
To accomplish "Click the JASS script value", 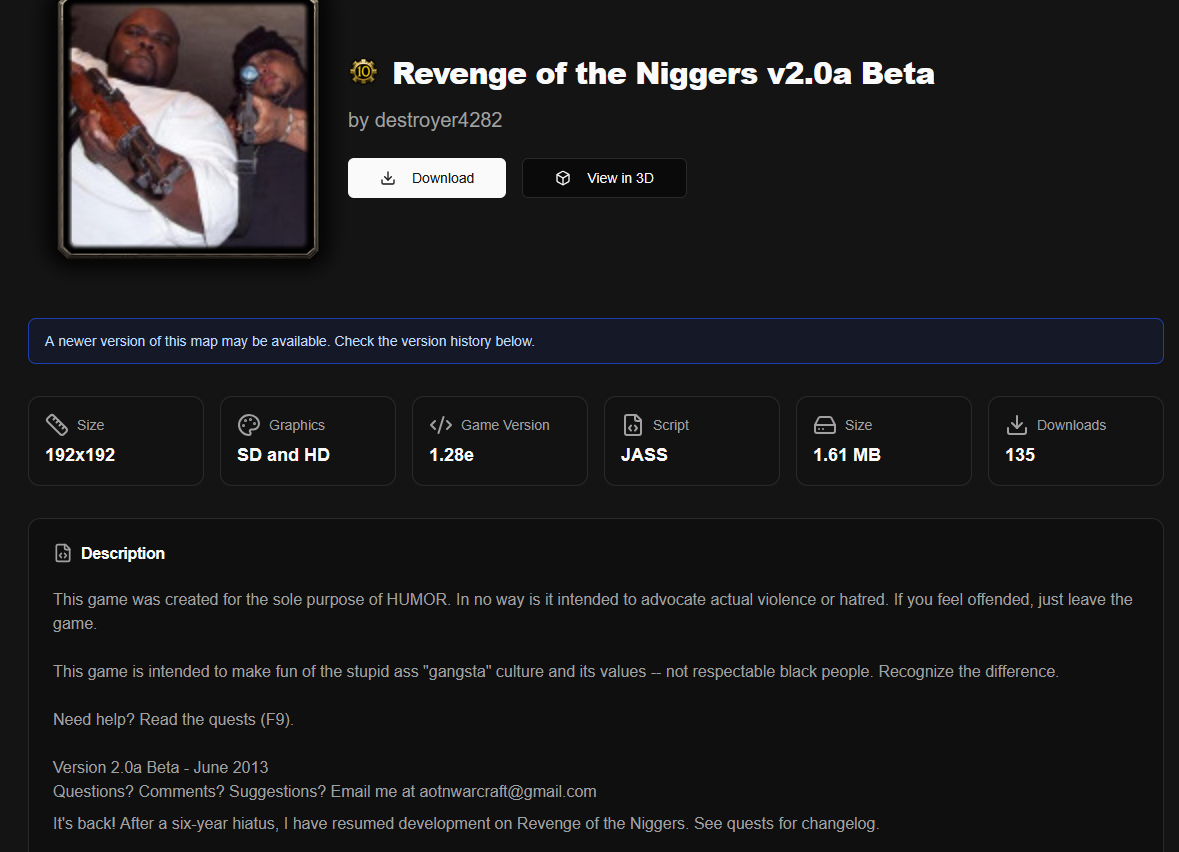I will click(644, 455).
